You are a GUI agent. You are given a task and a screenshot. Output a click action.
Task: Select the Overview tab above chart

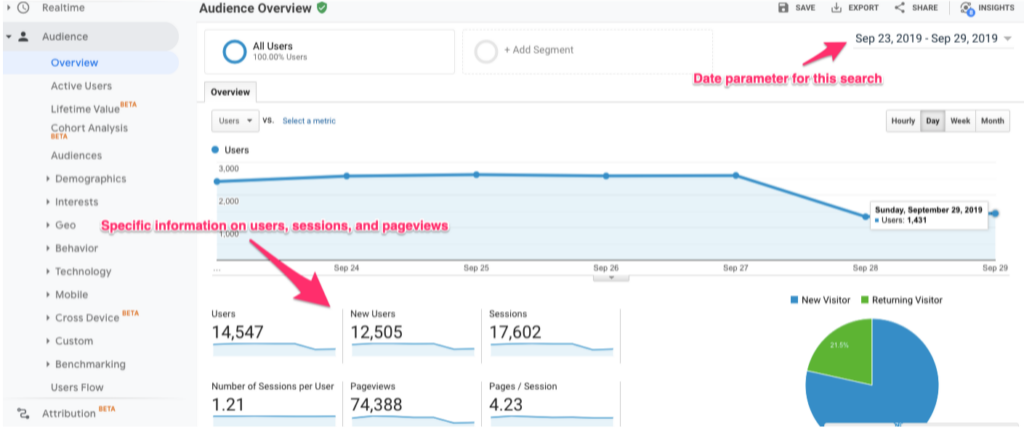click(x=230, y=92)
